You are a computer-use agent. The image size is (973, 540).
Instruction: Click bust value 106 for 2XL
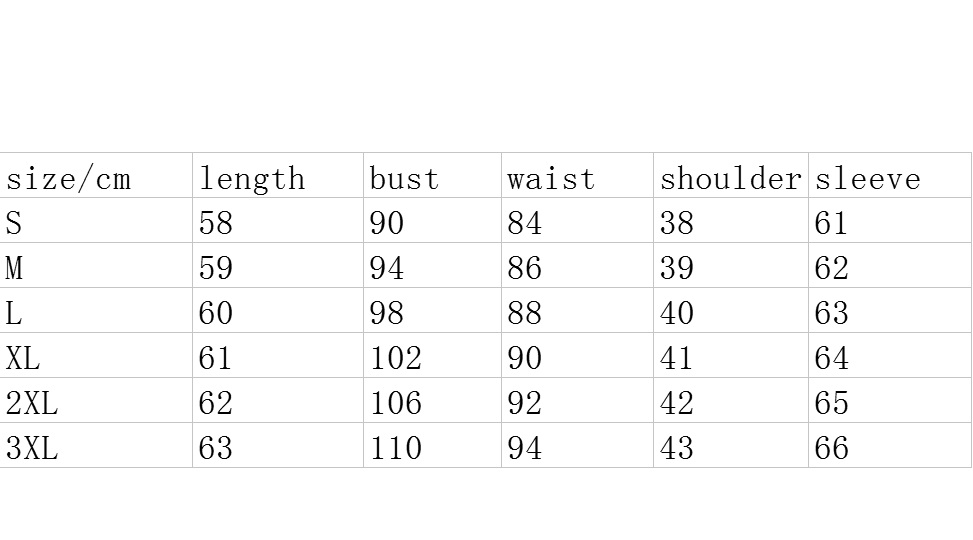coord(396,403)
